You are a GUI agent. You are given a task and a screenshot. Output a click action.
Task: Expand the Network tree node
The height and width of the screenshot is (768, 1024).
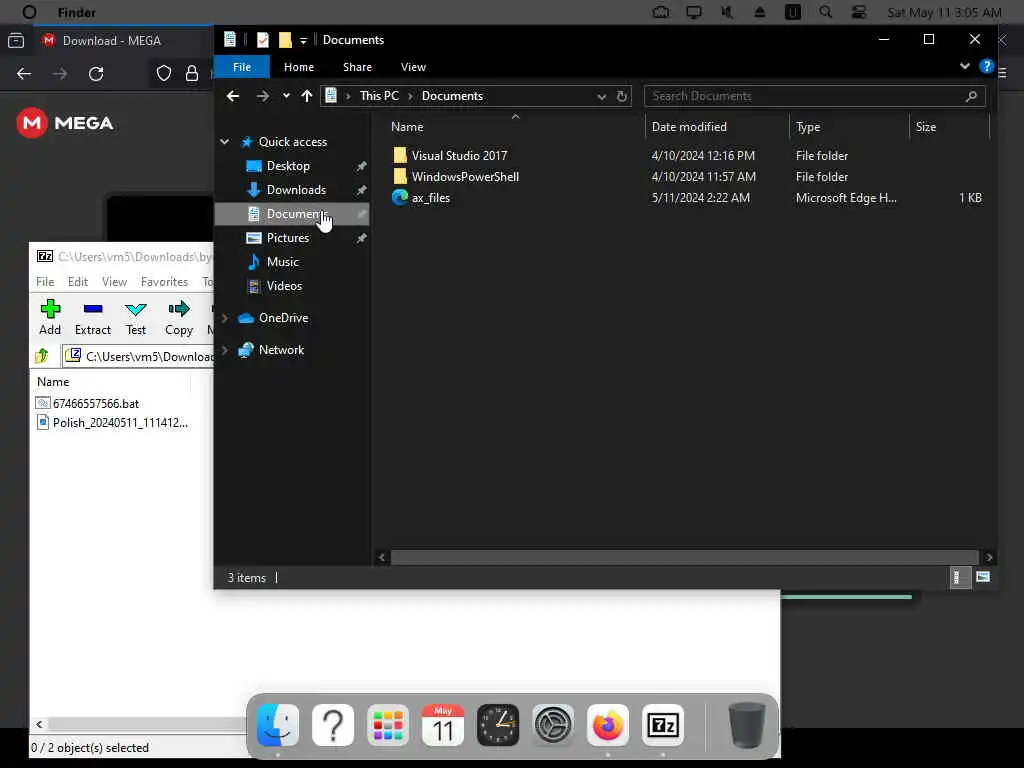click(225, 350)
